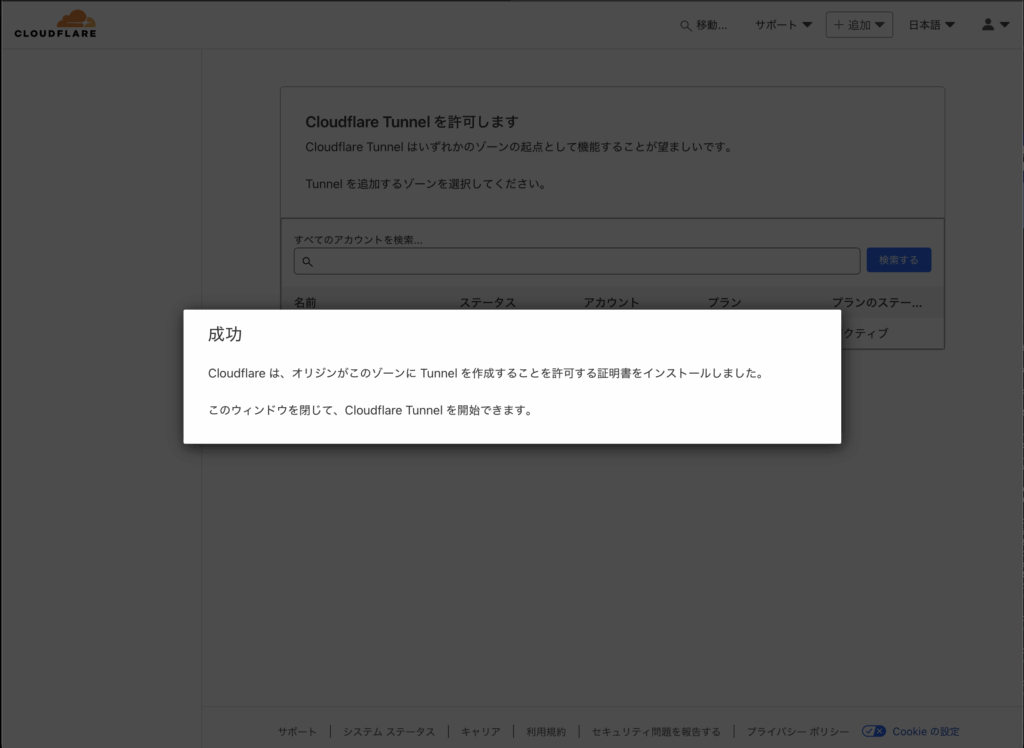The image size is (1024, 748).
Task: Open the user account menu icon
Action: (995, 25)
